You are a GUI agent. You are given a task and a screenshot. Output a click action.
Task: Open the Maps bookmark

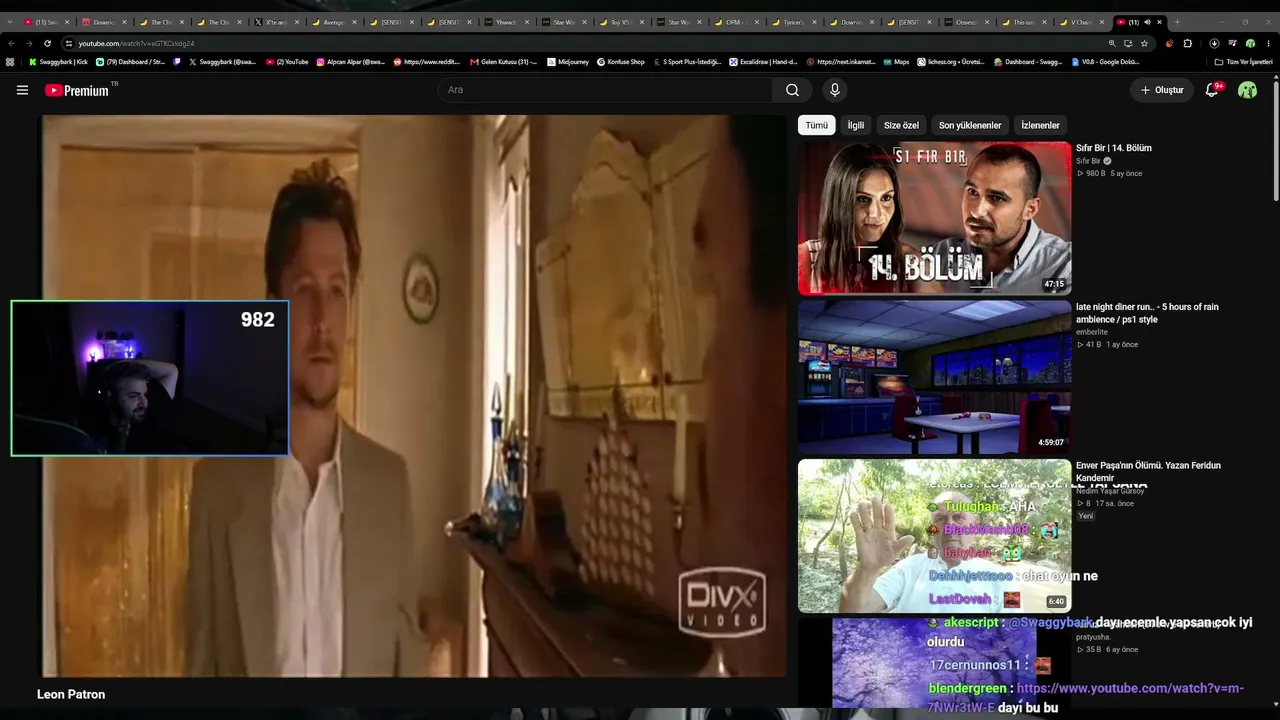pos(896,62)
